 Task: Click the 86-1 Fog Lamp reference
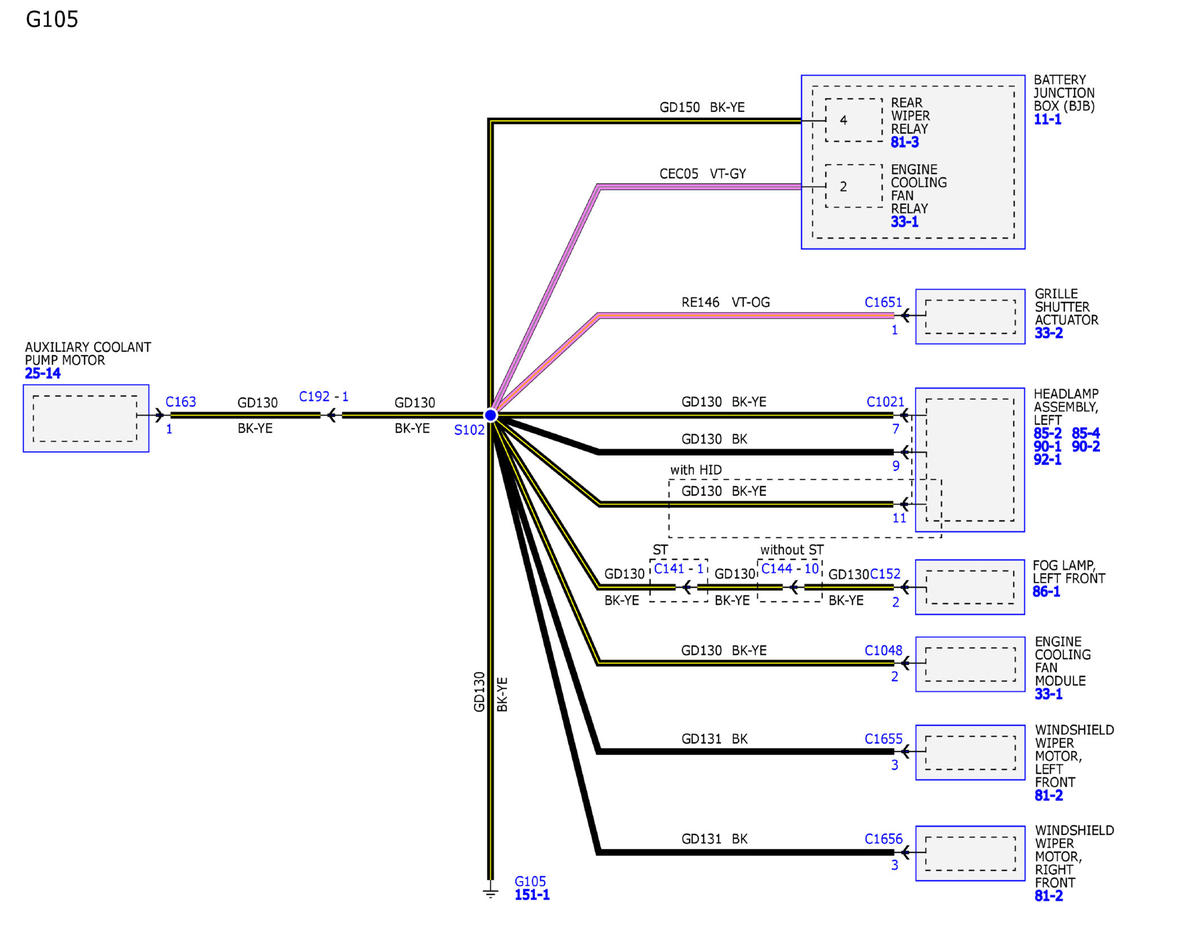(1047, 592)
